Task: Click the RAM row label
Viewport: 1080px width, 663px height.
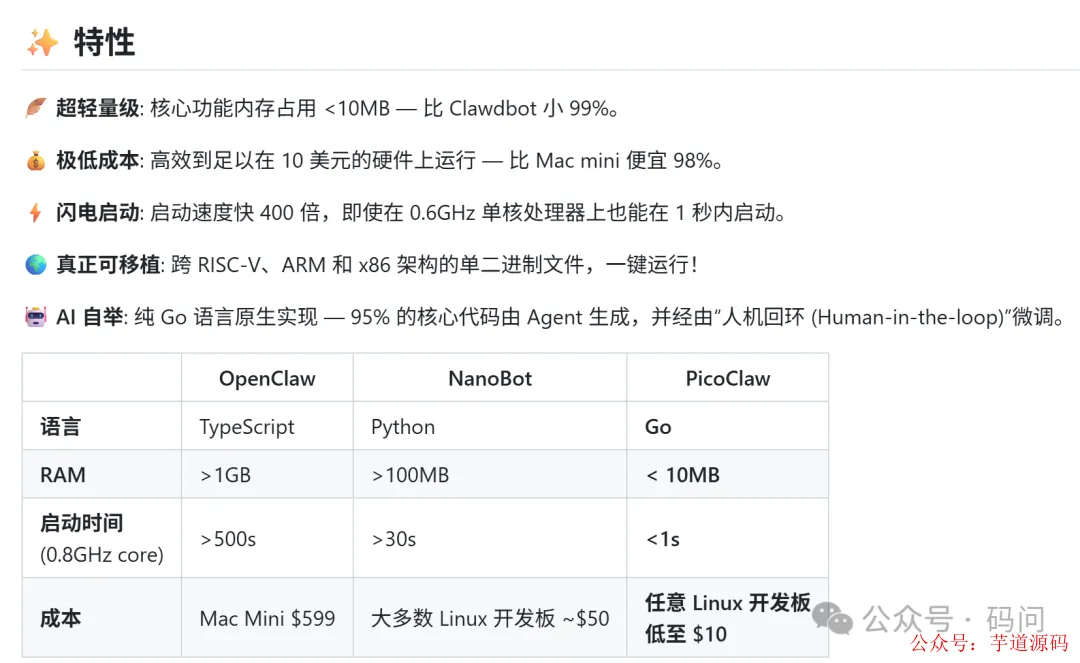Action: (x=62, y=475)
